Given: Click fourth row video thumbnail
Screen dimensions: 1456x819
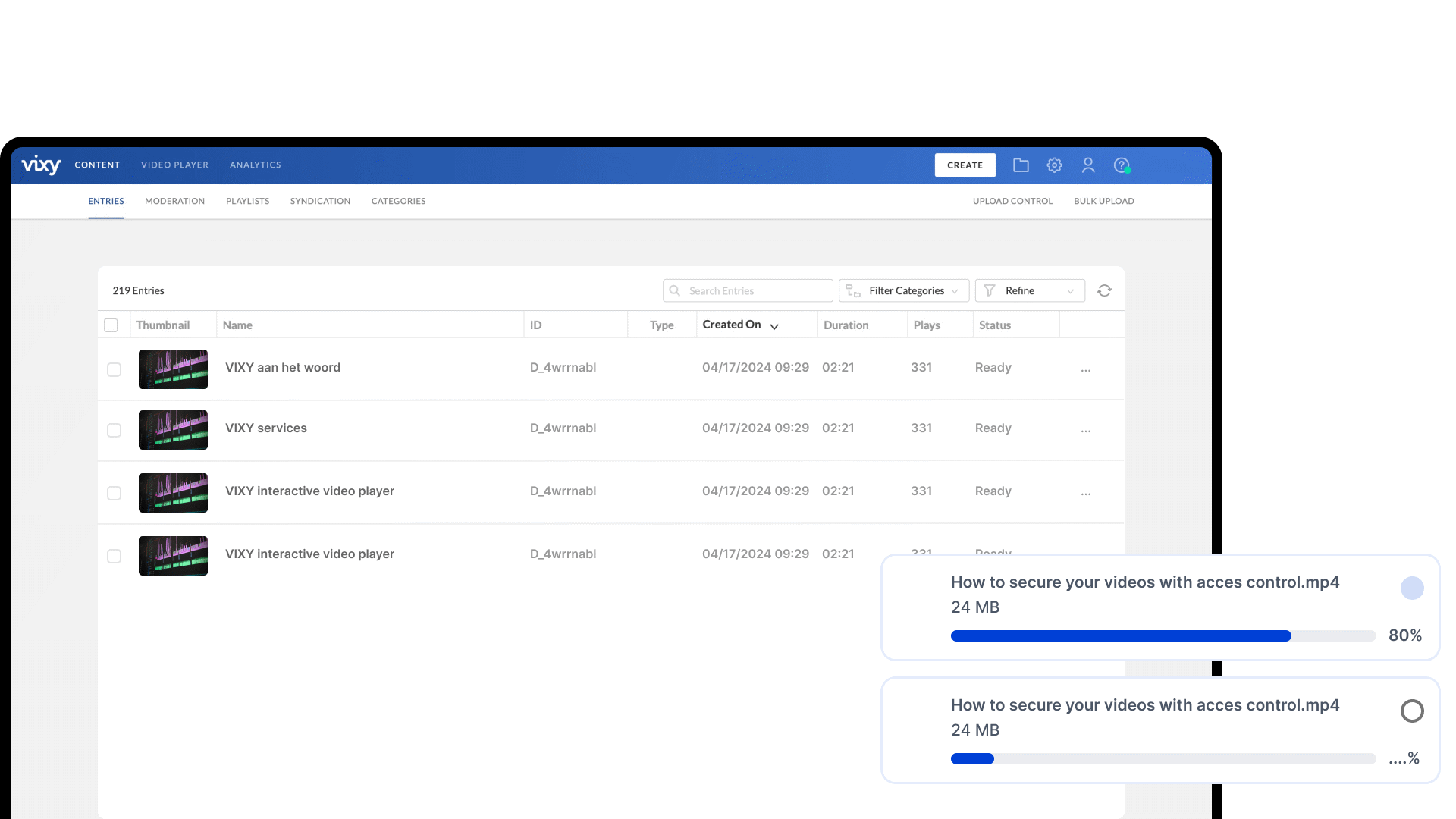Looking at the screenshot, I should click(173, 556).
